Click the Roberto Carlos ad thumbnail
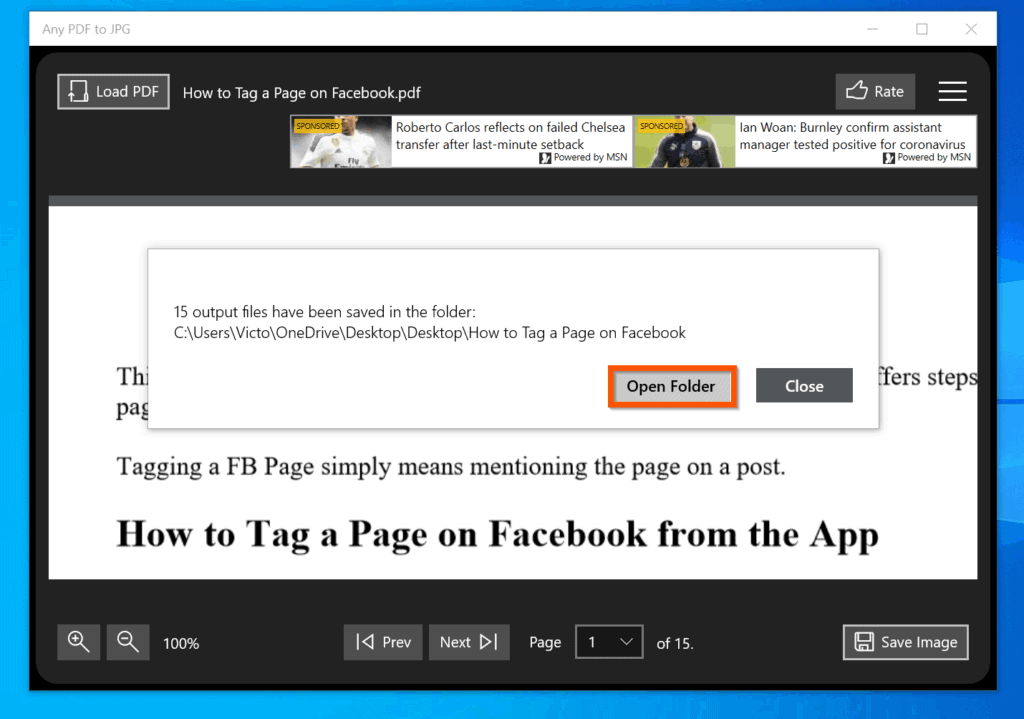Viewport: 1024px width, 719px height. pos(342,142)
